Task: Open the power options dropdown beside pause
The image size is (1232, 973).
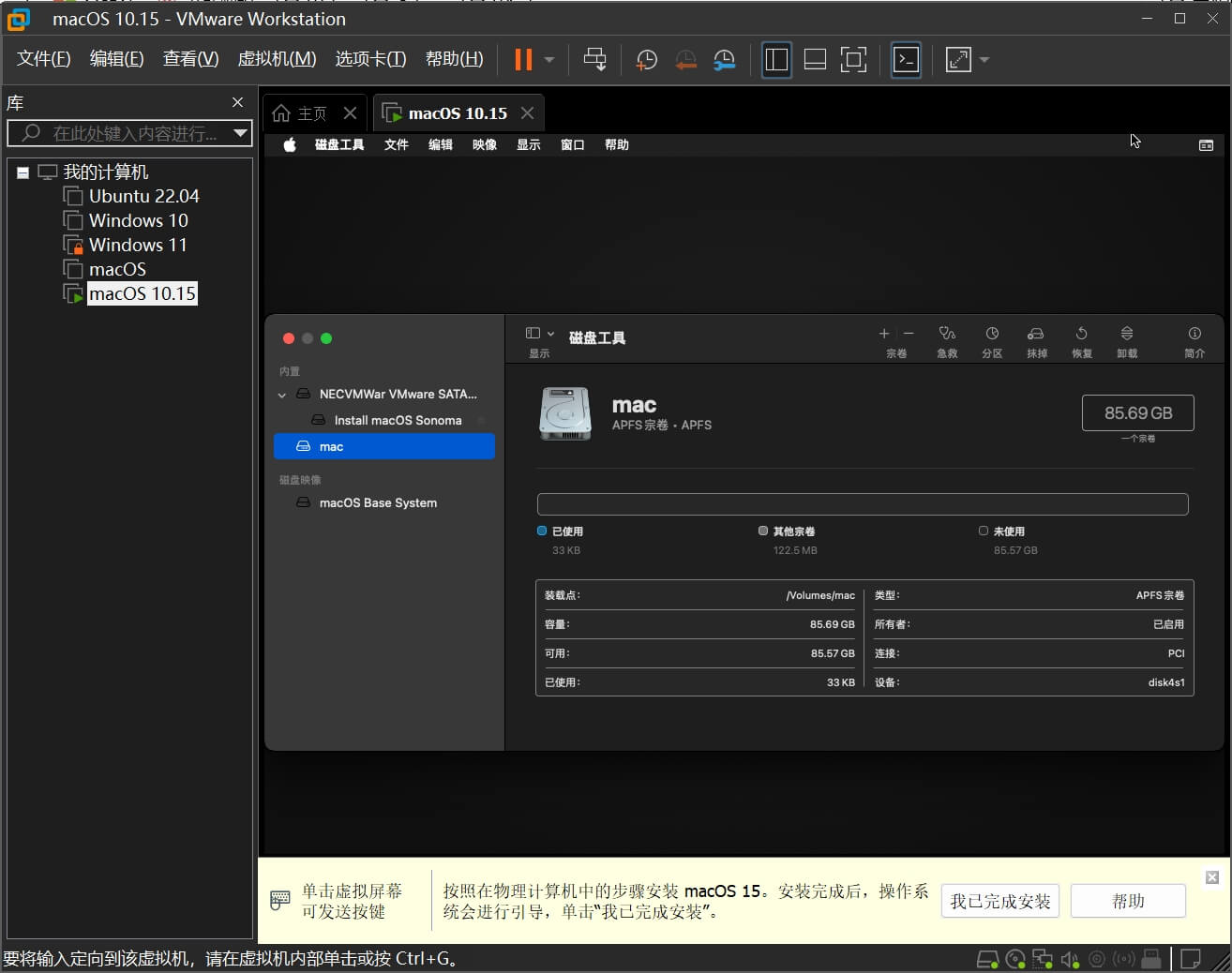Action: coord(549,60)
